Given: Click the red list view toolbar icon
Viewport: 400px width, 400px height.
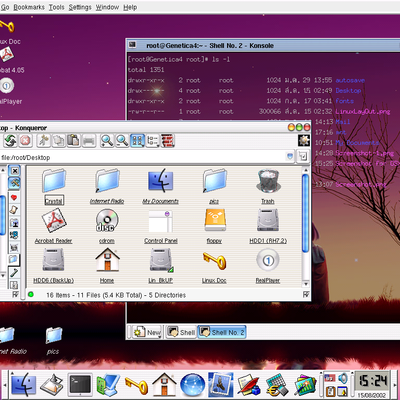Looking at the screenshot, I should tap(167, 141).
